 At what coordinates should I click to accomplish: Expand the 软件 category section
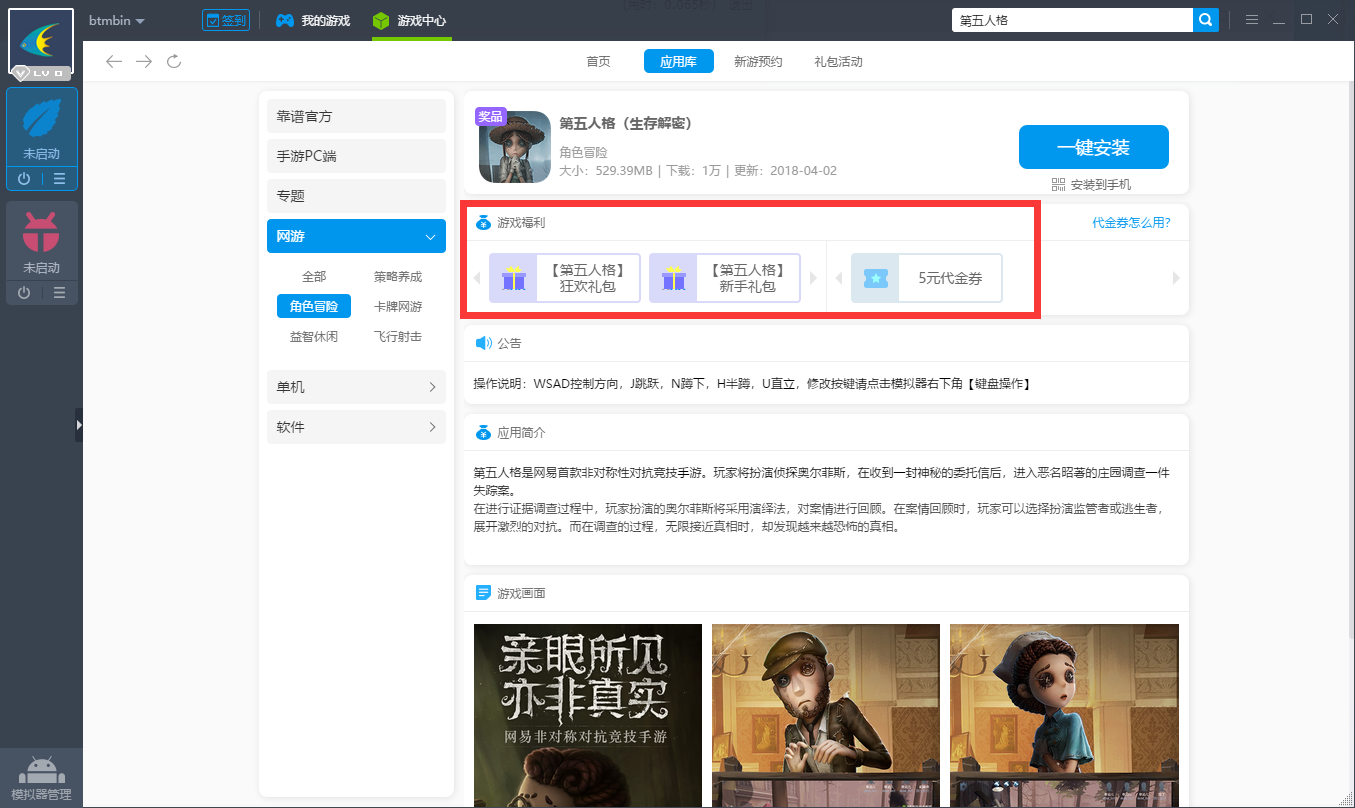[356, 427]
